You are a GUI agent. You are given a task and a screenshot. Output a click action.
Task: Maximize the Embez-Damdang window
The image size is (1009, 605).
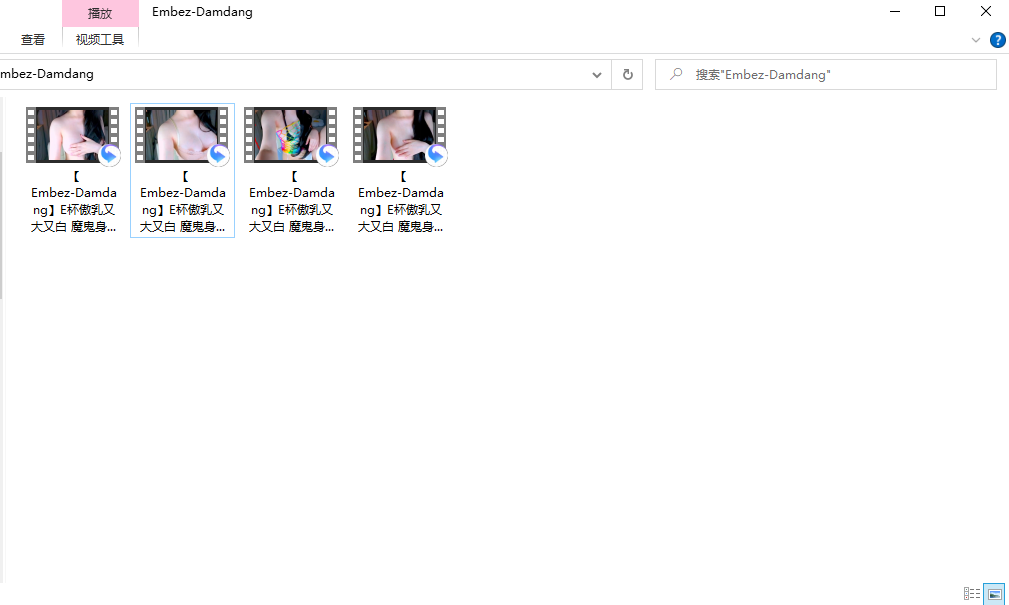click(940, 12)
